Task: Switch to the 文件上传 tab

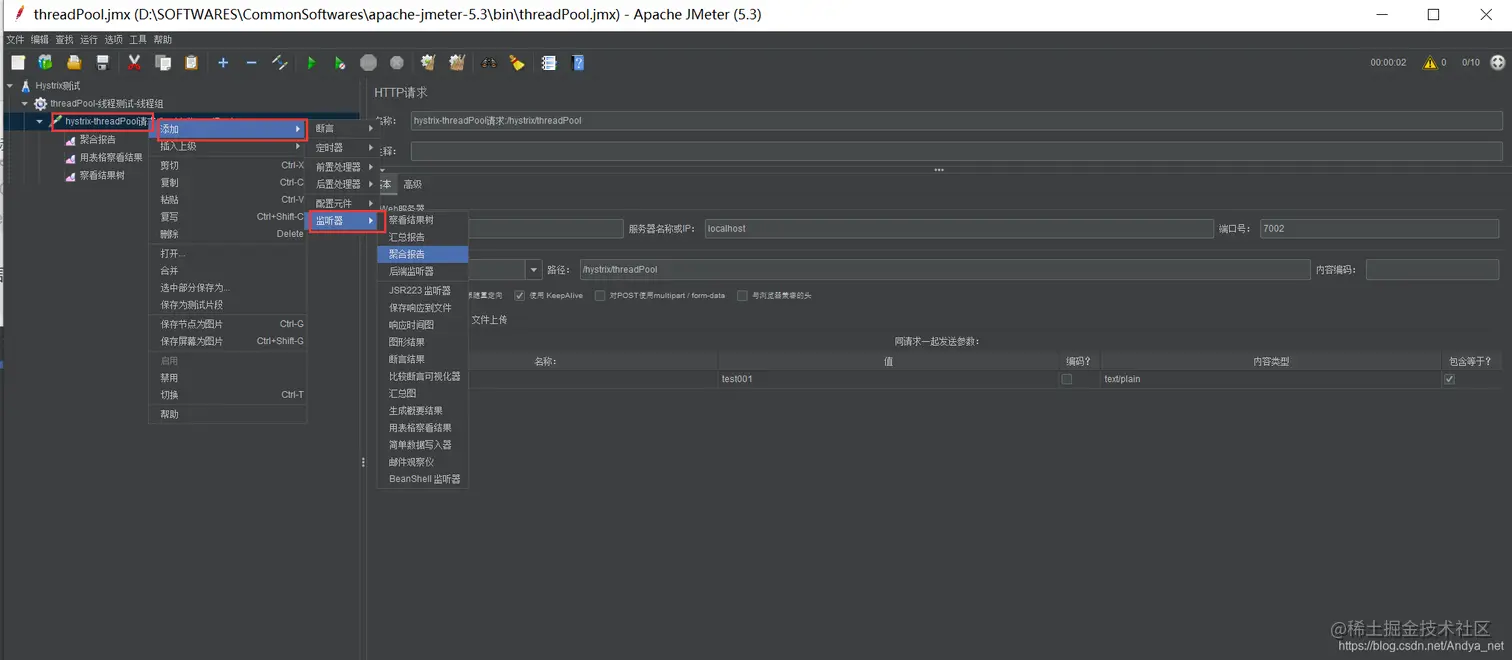Action: [489, 320]
